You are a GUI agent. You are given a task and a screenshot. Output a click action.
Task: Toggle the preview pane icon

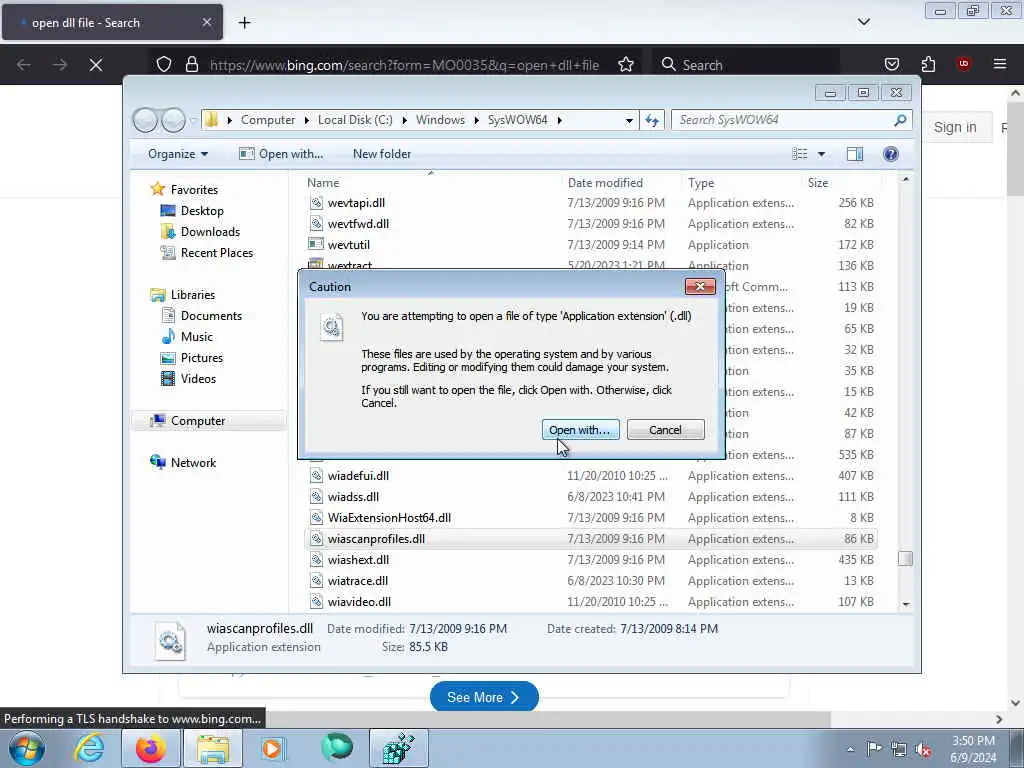(x=855, y=153)
